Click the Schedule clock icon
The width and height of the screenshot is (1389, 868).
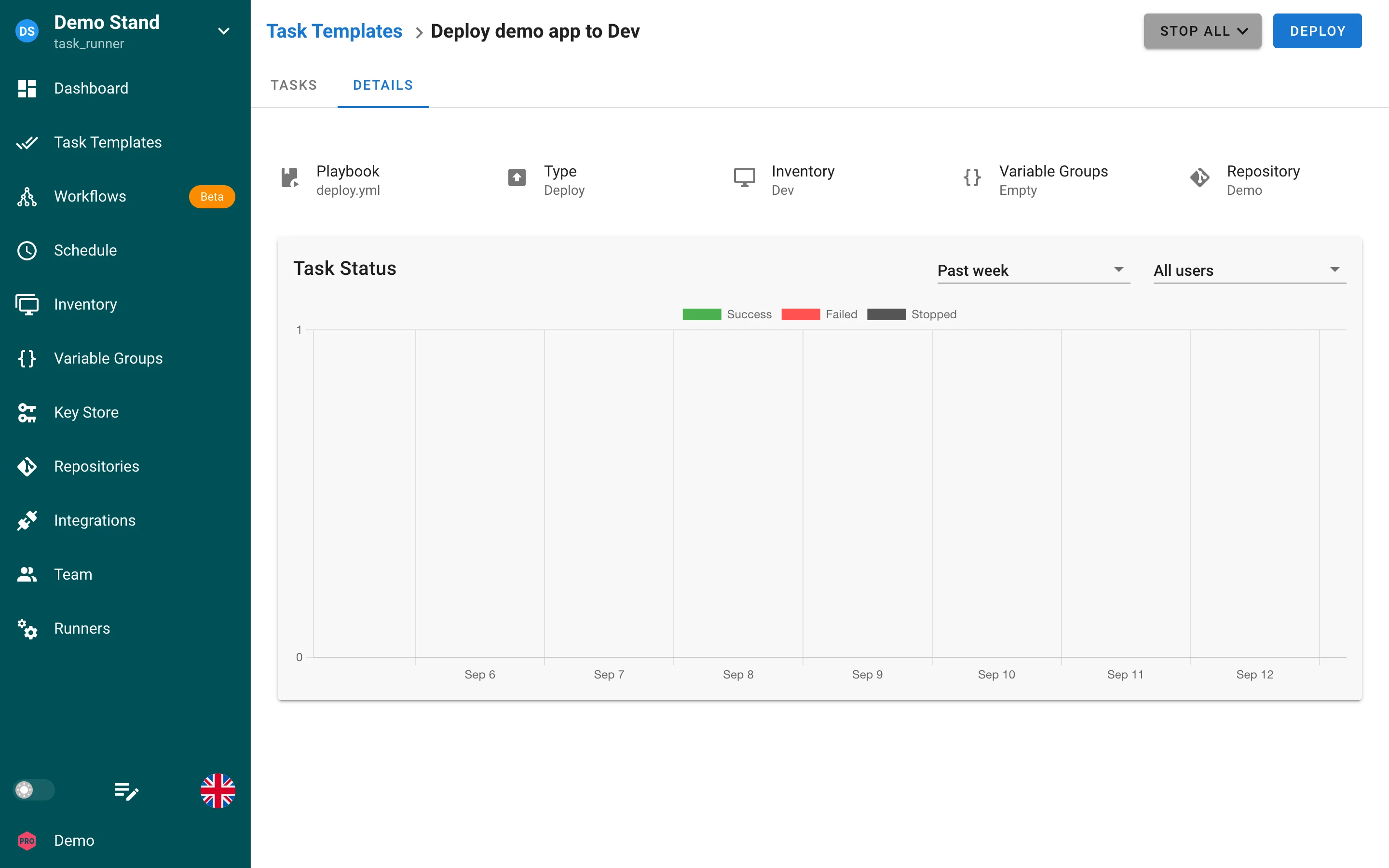[x=27, y=250]
